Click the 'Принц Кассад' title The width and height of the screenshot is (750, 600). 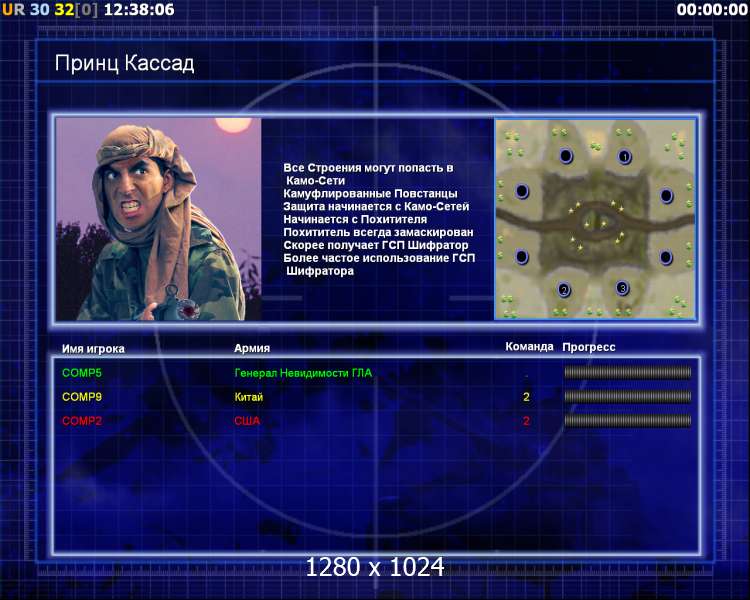click(x=124, y=63)
